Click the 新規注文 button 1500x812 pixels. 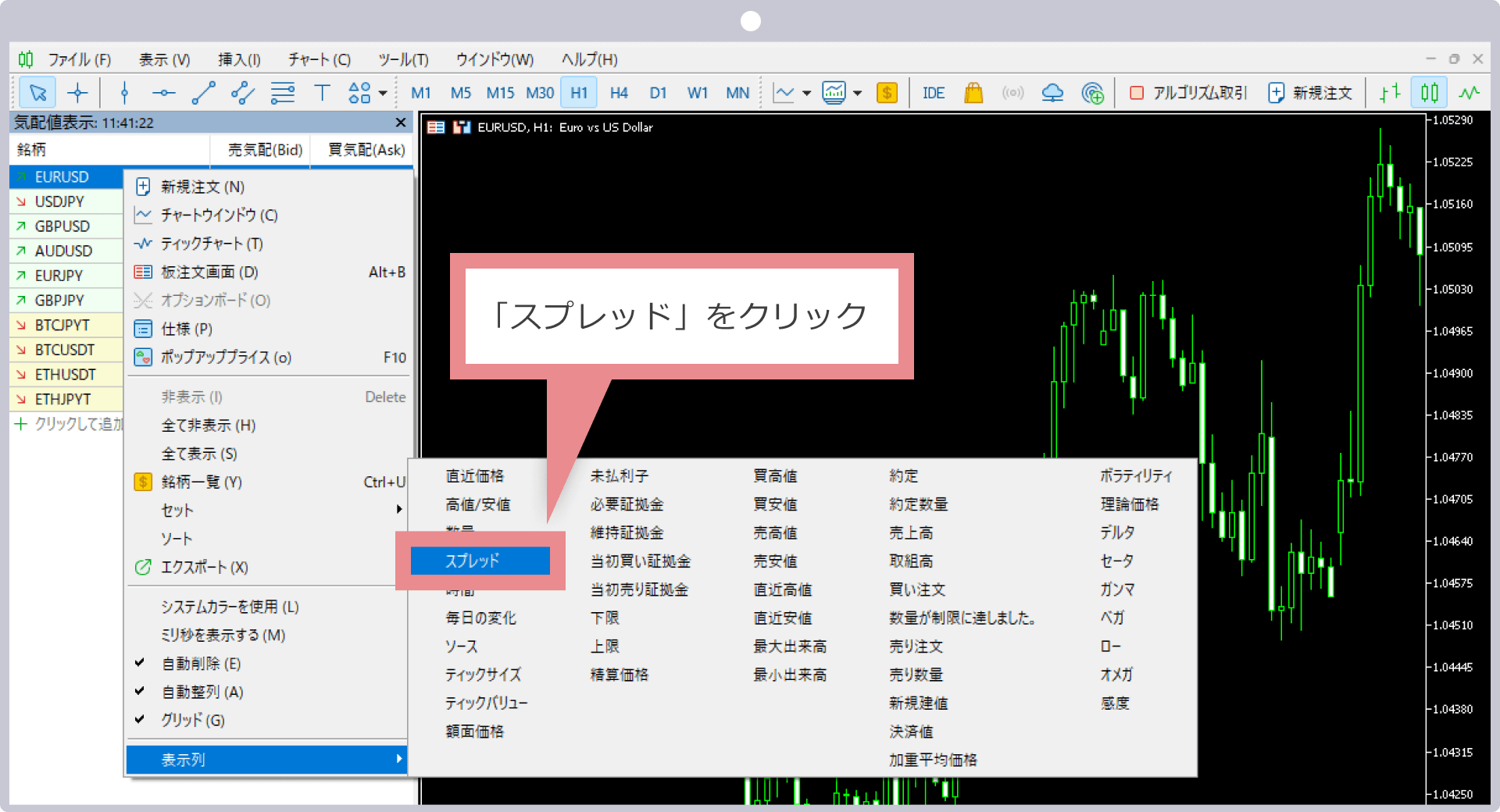tap(1310, 92)
